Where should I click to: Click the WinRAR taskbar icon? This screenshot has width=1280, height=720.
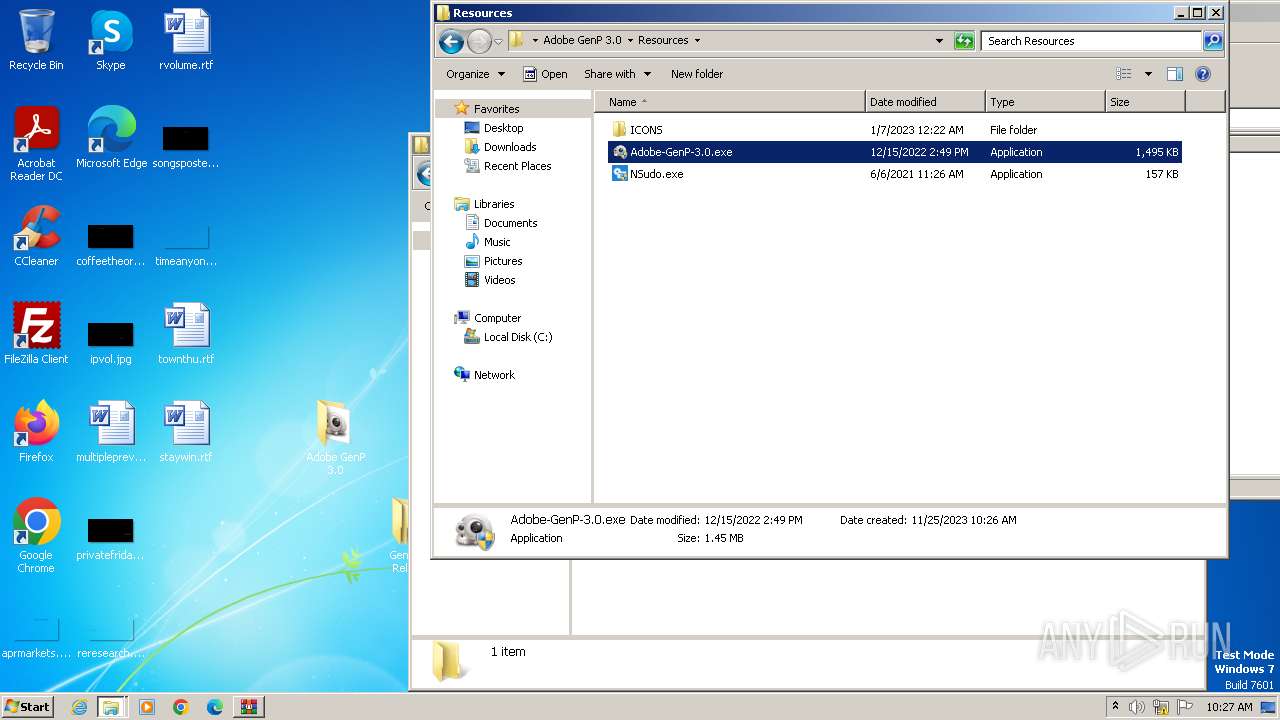pyautogui.click(x=249, y=707)
